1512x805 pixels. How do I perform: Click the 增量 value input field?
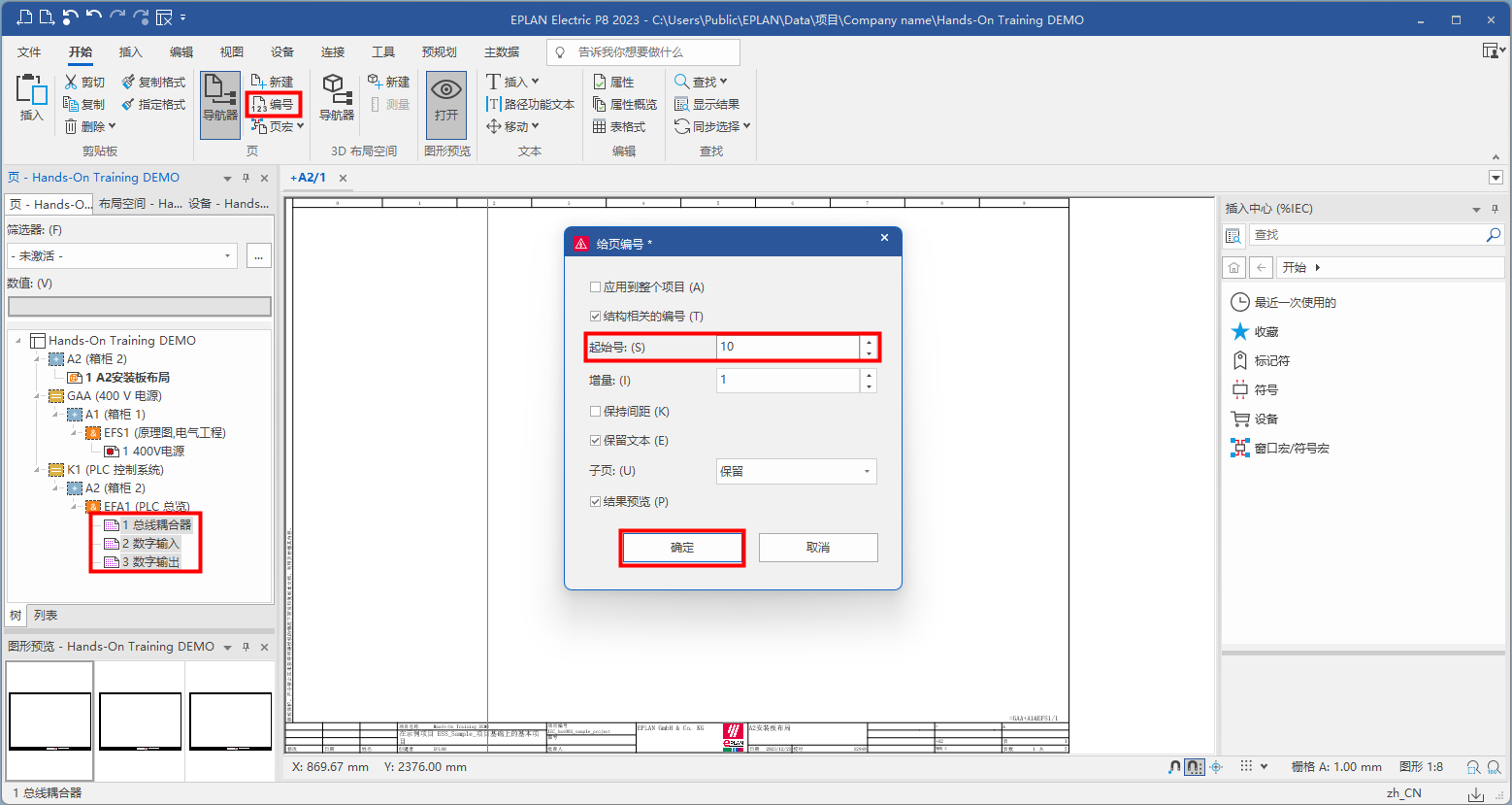(787, 381)
